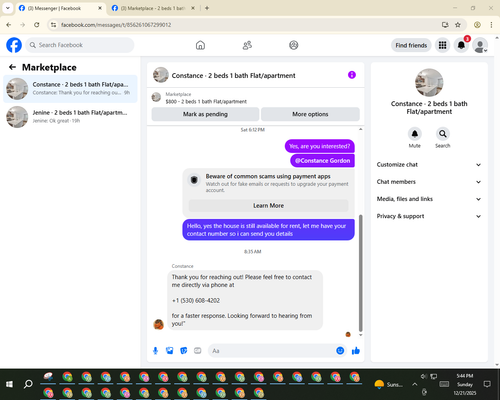500x400 pixels.
Task: Switch to Marketplace - 2 beds tab
Action: 152,8
